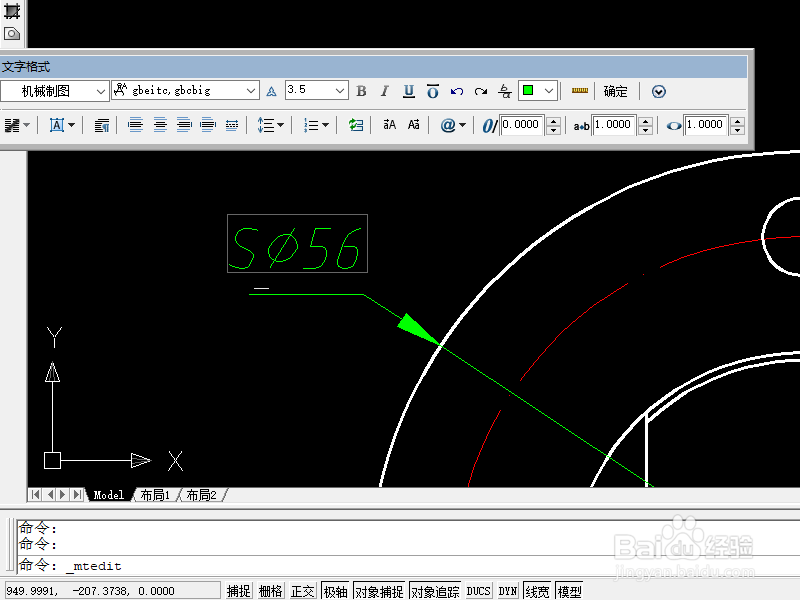This screenshot has width=800, height=600.
Task: Toggle 对象捕捉 object snap
Action: pyautogui.click(x=379, y=591)
